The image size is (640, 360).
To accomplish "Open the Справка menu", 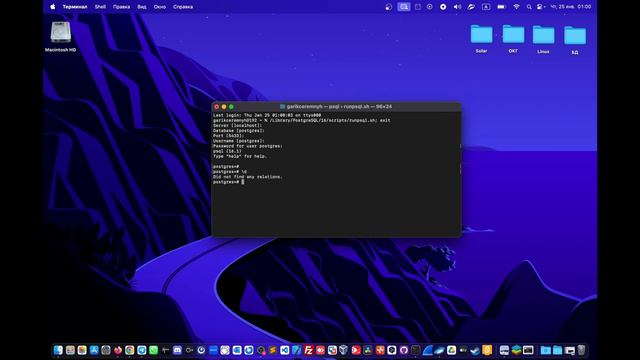I will click(x=183, y=7).
